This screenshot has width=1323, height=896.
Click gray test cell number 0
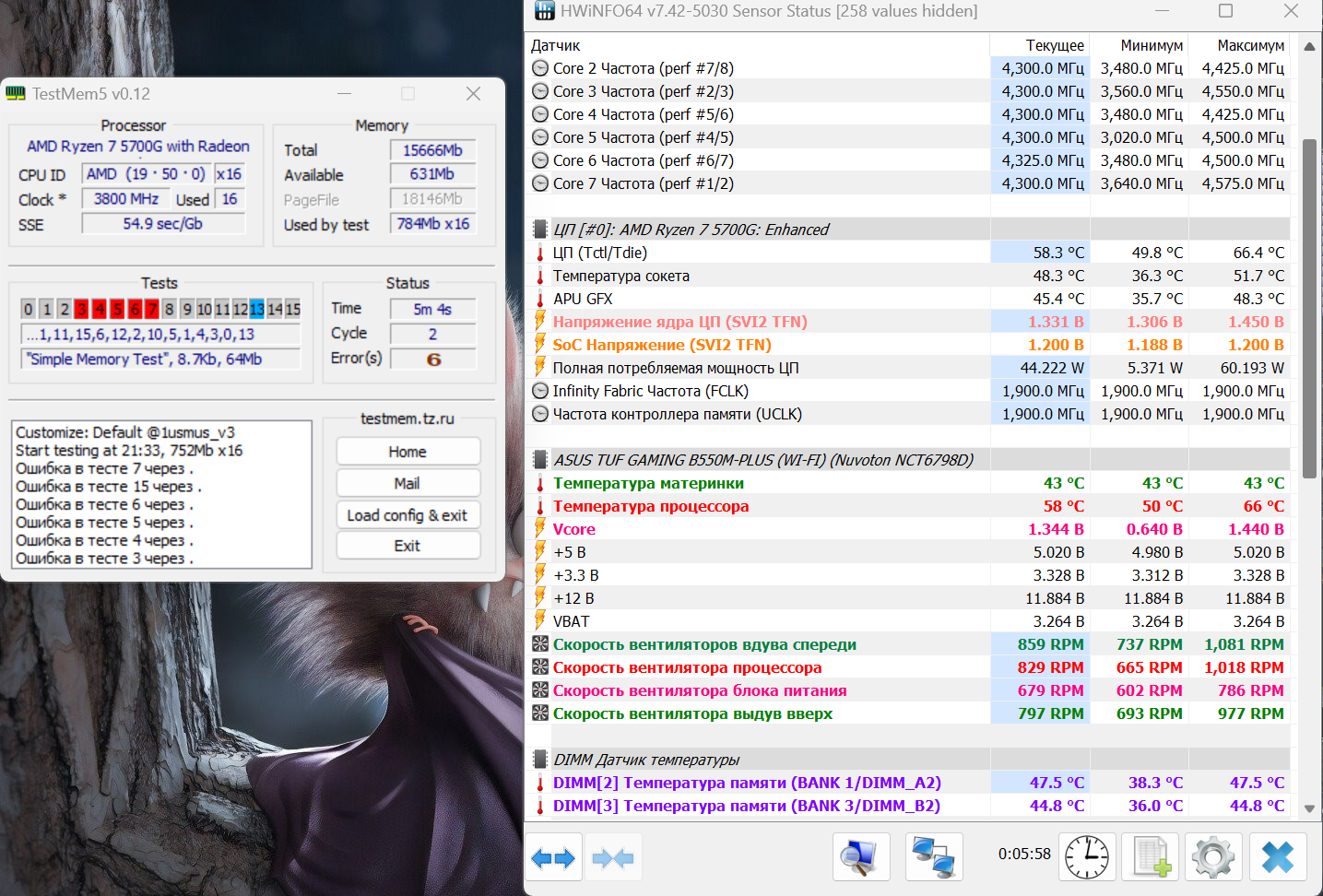tap(29, 309)
